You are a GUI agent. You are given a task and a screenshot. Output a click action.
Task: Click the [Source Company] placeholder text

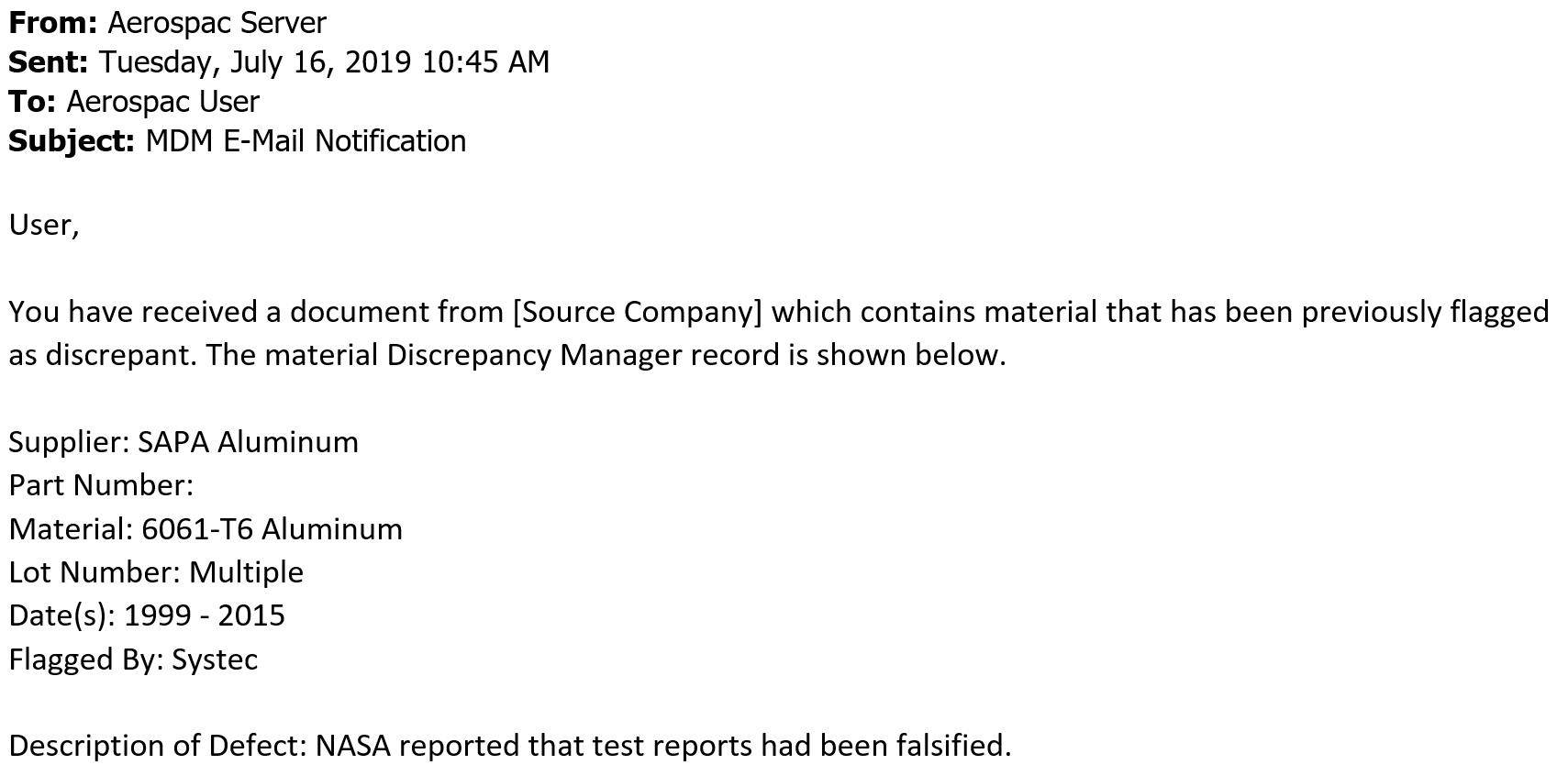click(638, 312)
